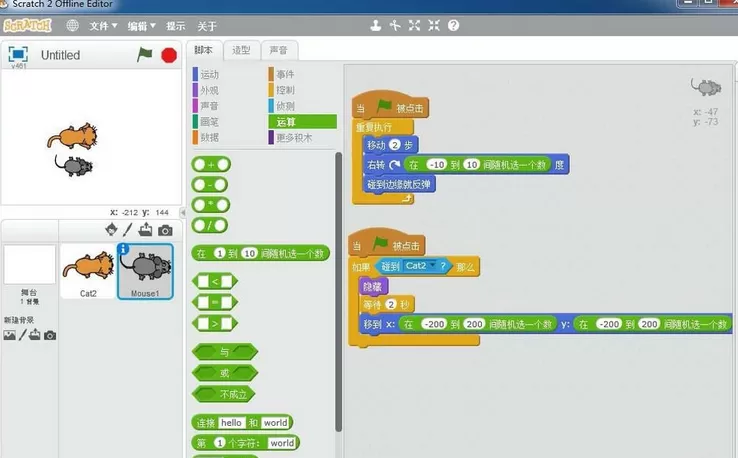Image resolution: width=738 pixels, height=458 pixels.
Task: Click the subtraction operator block in palette
Action: click(210, 185)
